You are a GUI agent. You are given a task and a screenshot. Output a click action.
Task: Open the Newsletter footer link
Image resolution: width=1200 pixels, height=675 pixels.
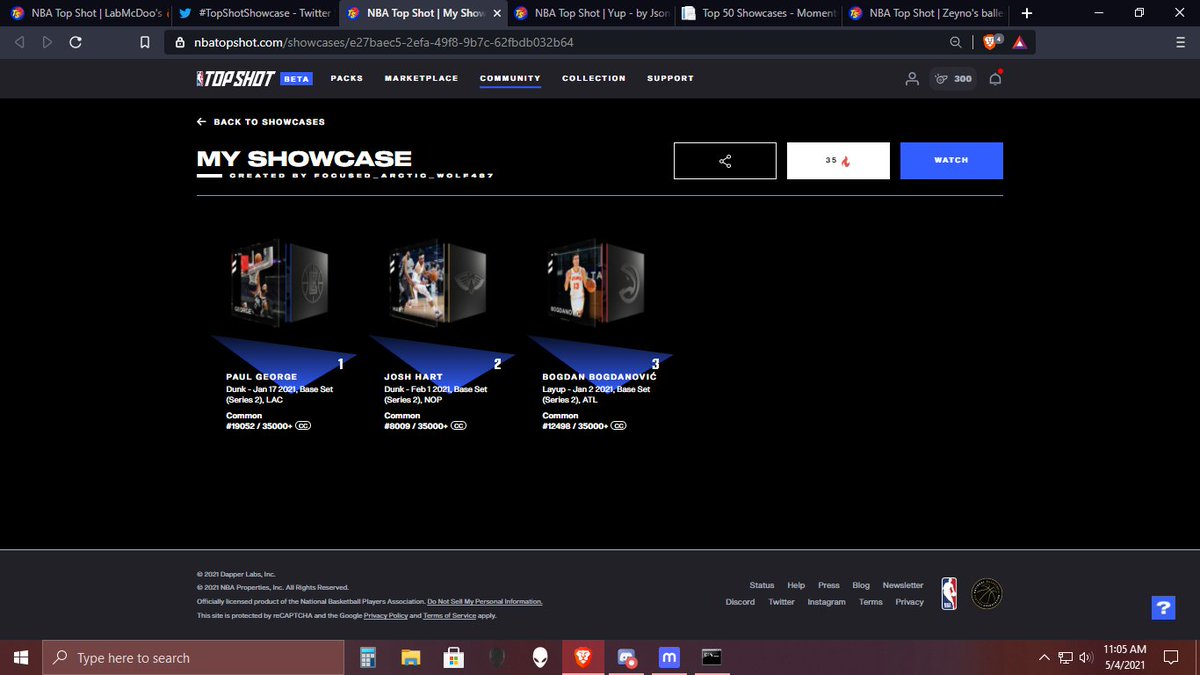click(x=903, y=585)
